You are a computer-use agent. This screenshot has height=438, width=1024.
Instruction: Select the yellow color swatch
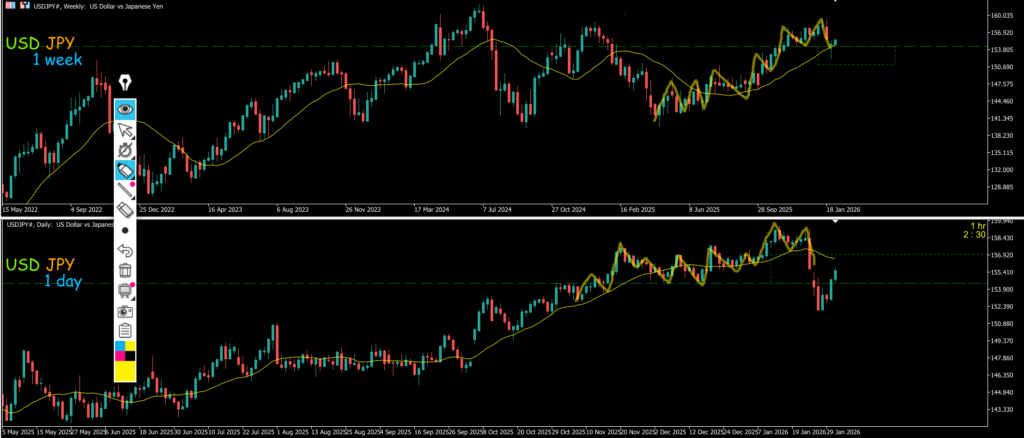click(126, 371)
